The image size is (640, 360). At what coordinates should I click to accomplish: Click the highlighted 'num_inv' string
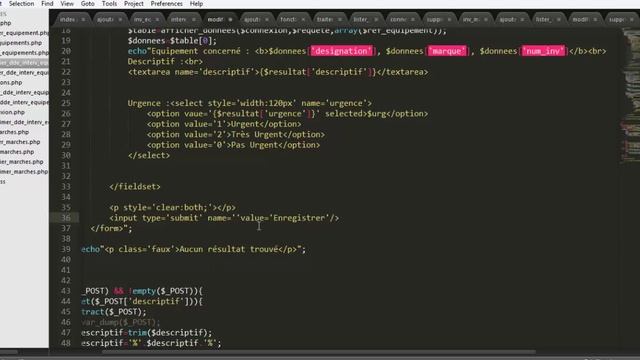pyautogui.click(x=543, y=51)
